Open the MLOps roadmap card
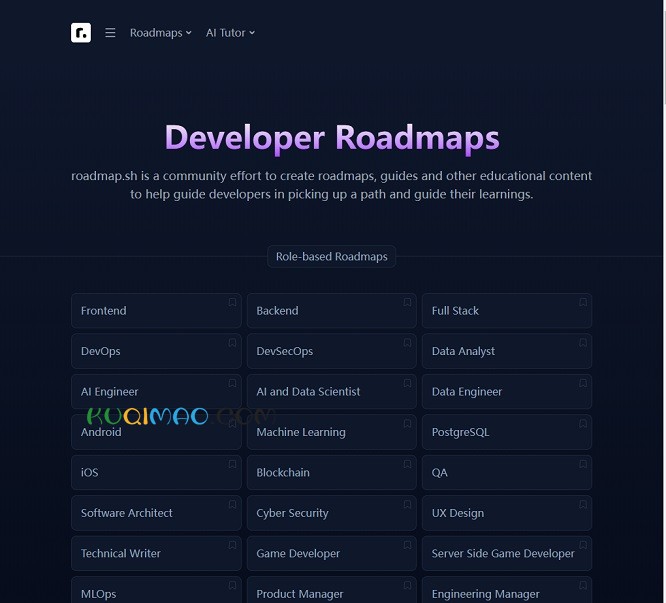This screenshot has width=666, height=603. pos(156,590)
